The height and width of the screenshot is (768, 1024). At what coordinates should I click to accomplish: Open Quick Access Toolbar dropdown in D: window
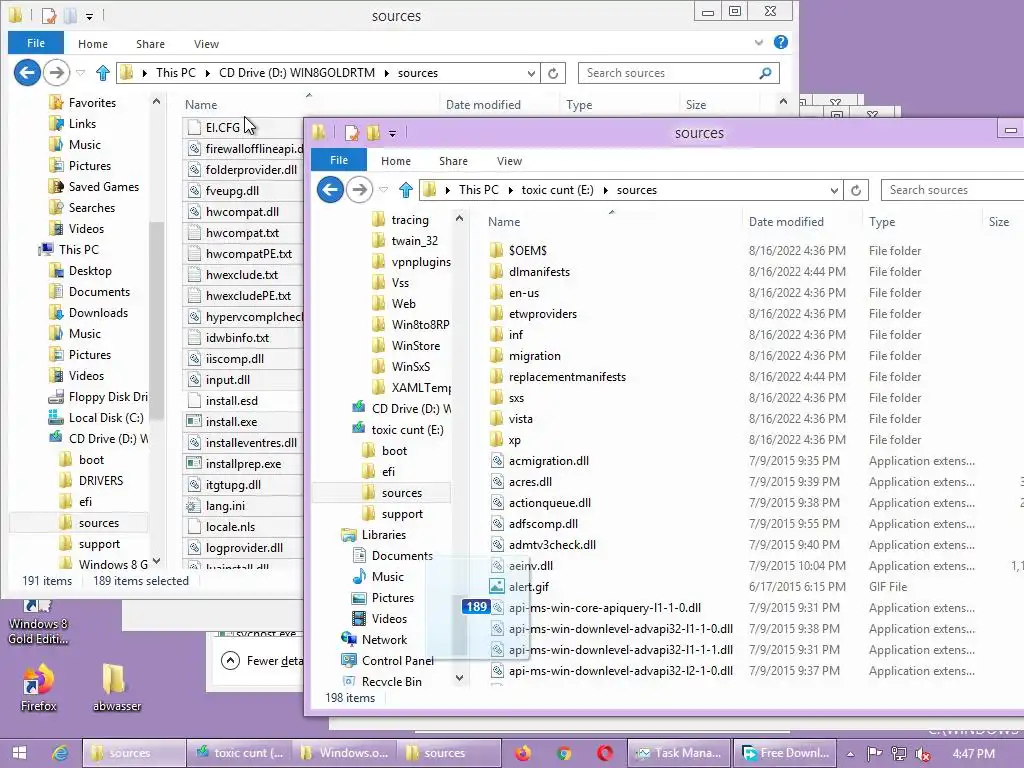pyautogui.click(x=89, y=16)
